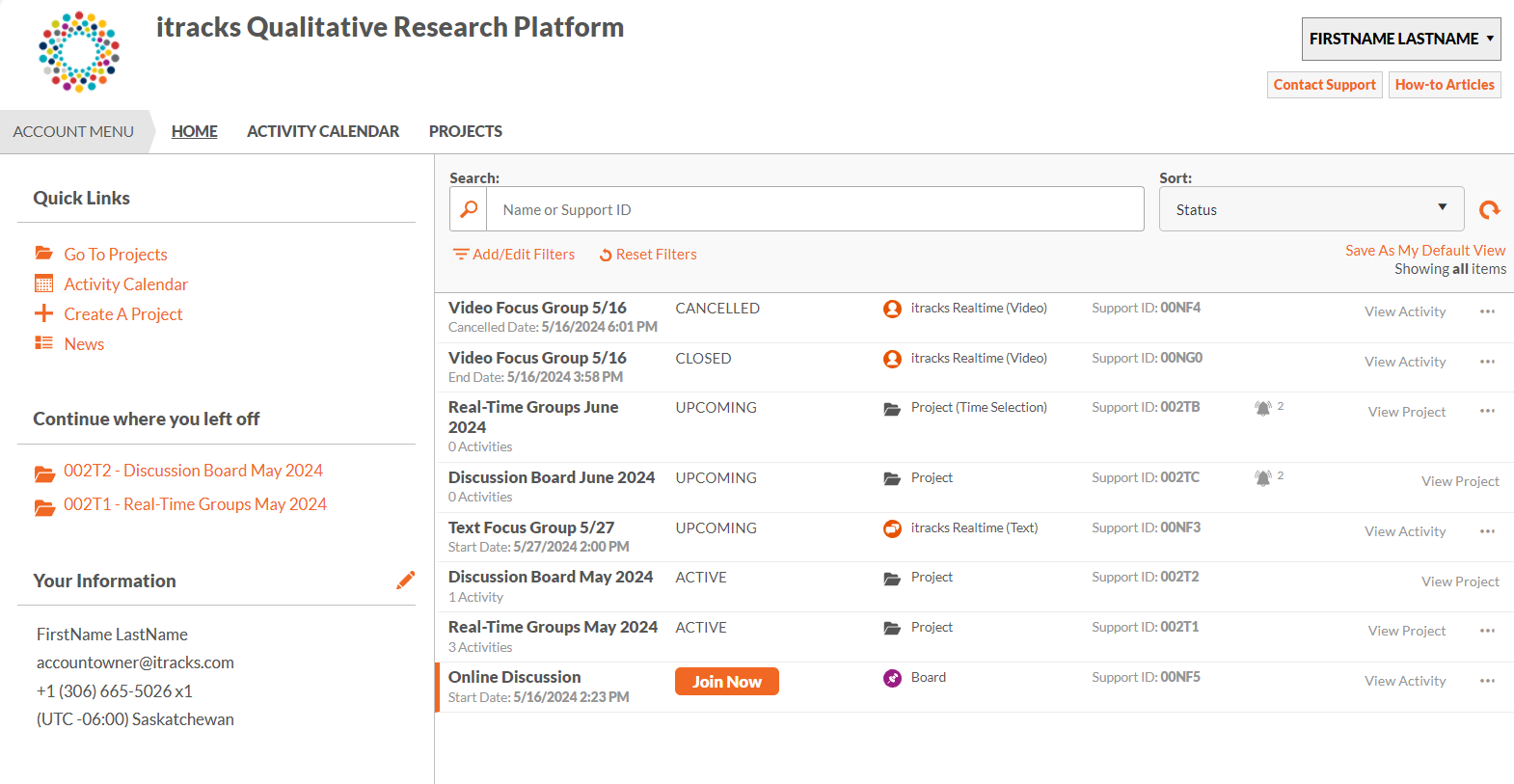The height and width of the screenshot is (784, 1514).
Task: Click Add/Edit Filters
Action: pyautogui.click(x=514, y=255)
